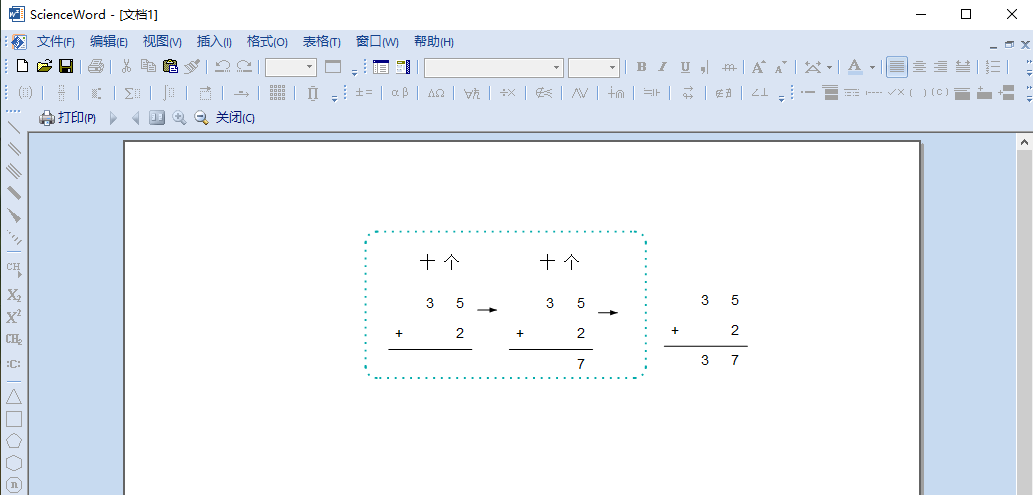
Task: Click the 打印(P) print button
Action: click(x=67, y=118)
